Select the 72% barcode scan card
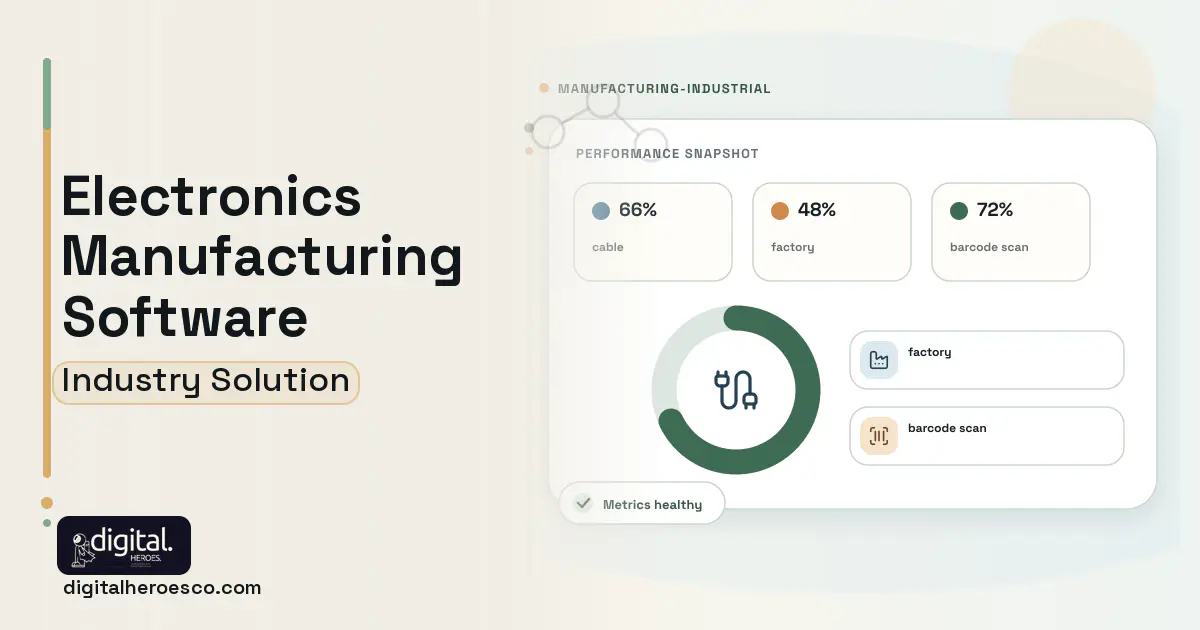The image size is (1200, 630). pyautogui.click(x=1011, y=232)
